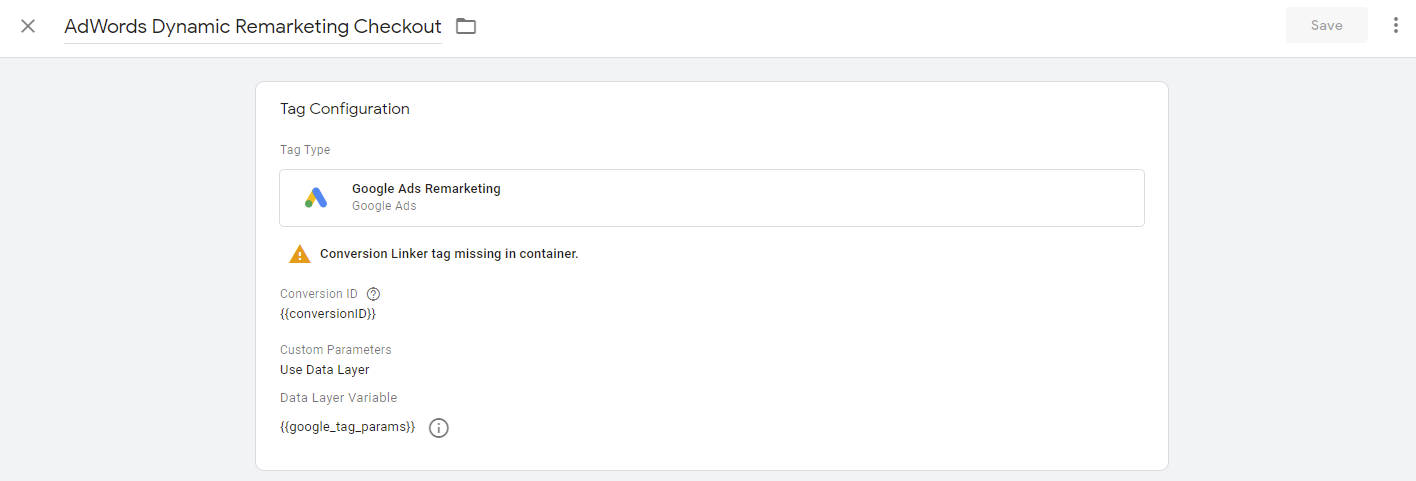
Task: Close the tag editor with the X icon
Action: point(28,26)
